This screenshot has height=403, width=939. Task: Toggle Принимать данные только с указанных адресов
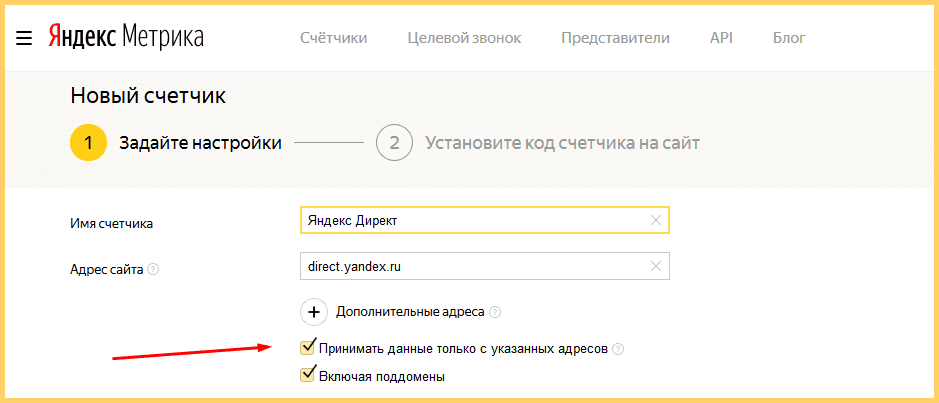pyautogui.click(x=308, y=348)
